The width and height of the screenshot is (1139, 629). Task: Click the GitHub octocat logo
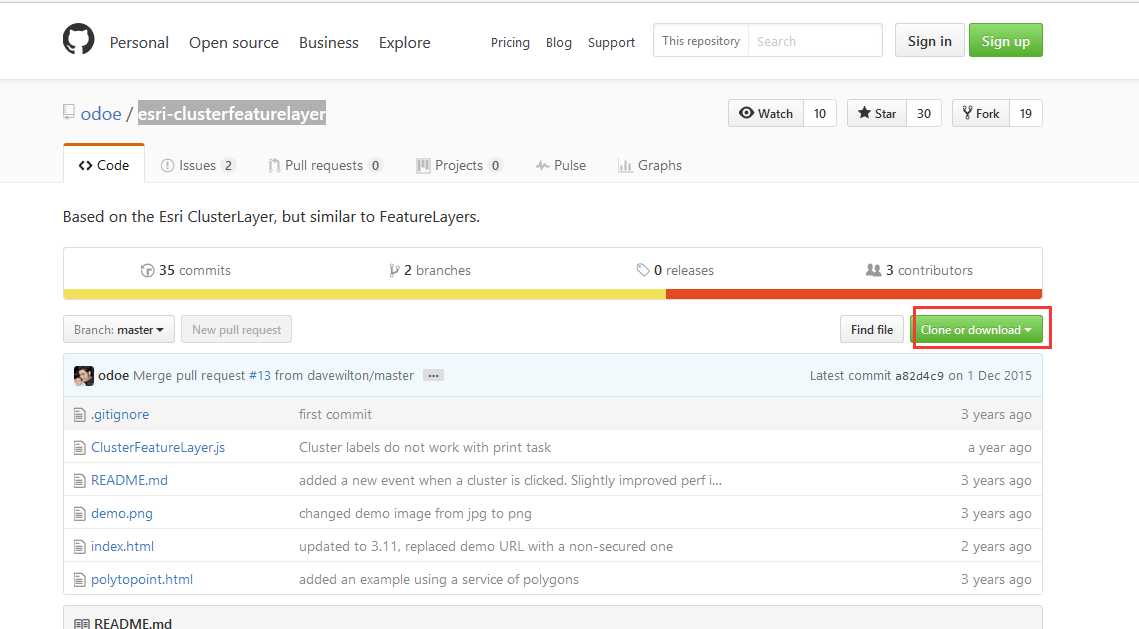[x=78, y=39]
